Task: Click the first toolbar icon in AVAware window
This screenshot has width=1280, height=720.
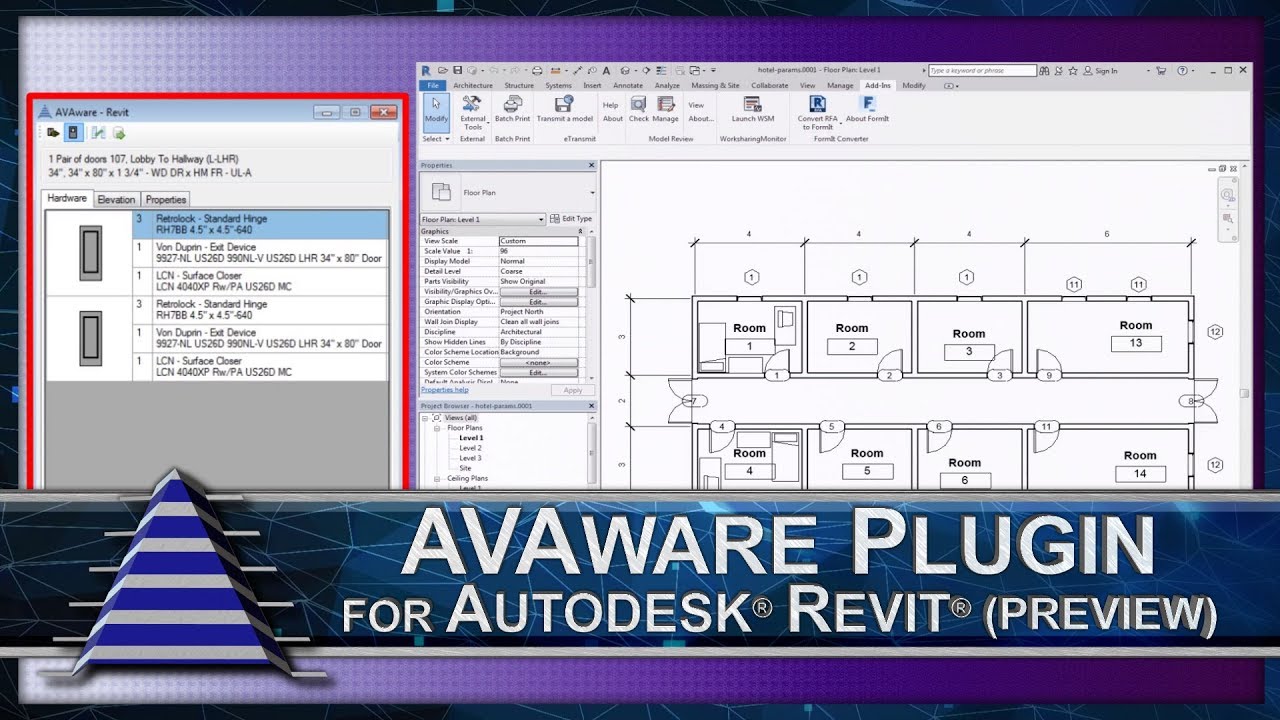Action: (x=53, y=133)
